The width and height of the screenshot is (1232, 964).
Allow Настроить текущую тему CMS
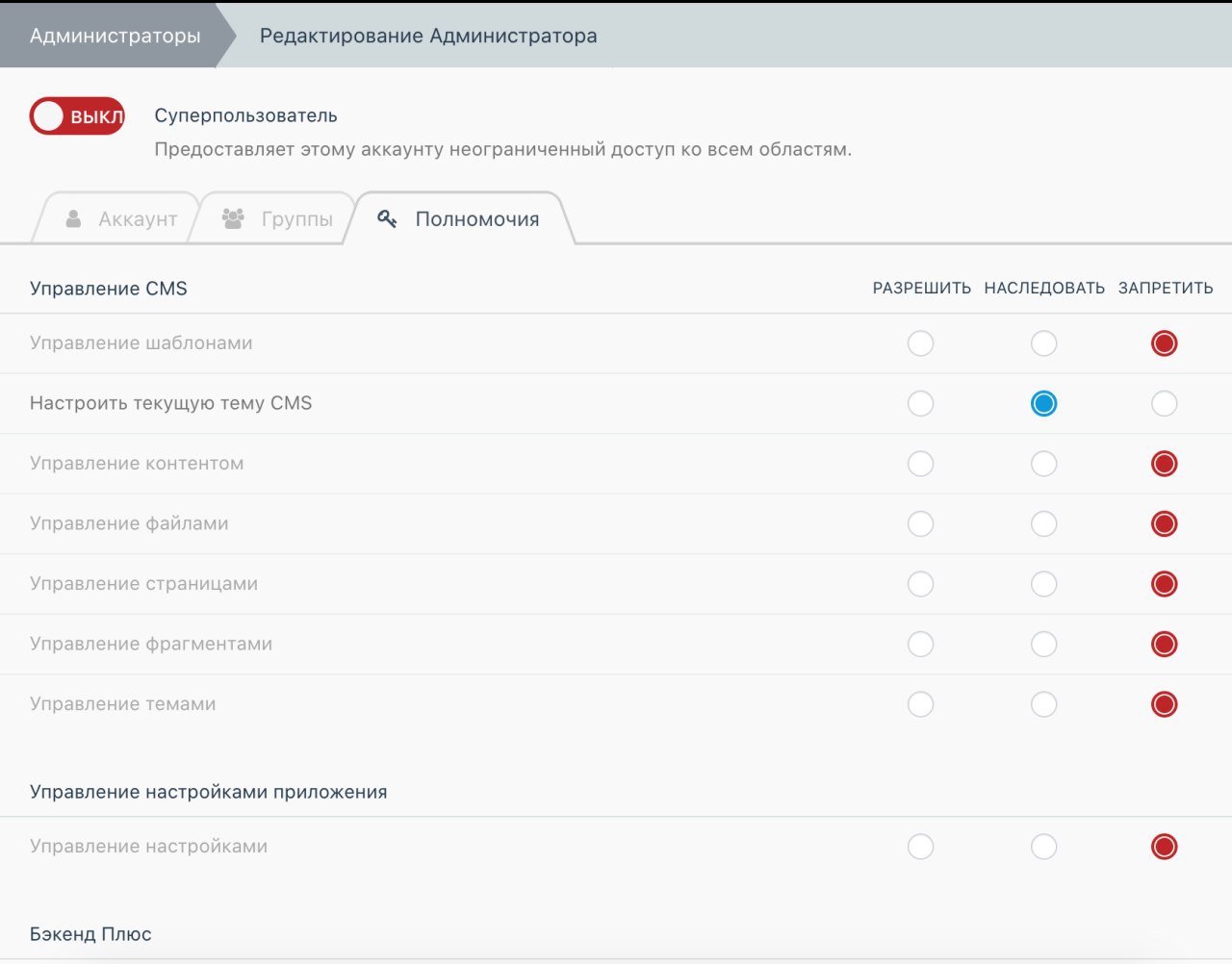[920, 403]
